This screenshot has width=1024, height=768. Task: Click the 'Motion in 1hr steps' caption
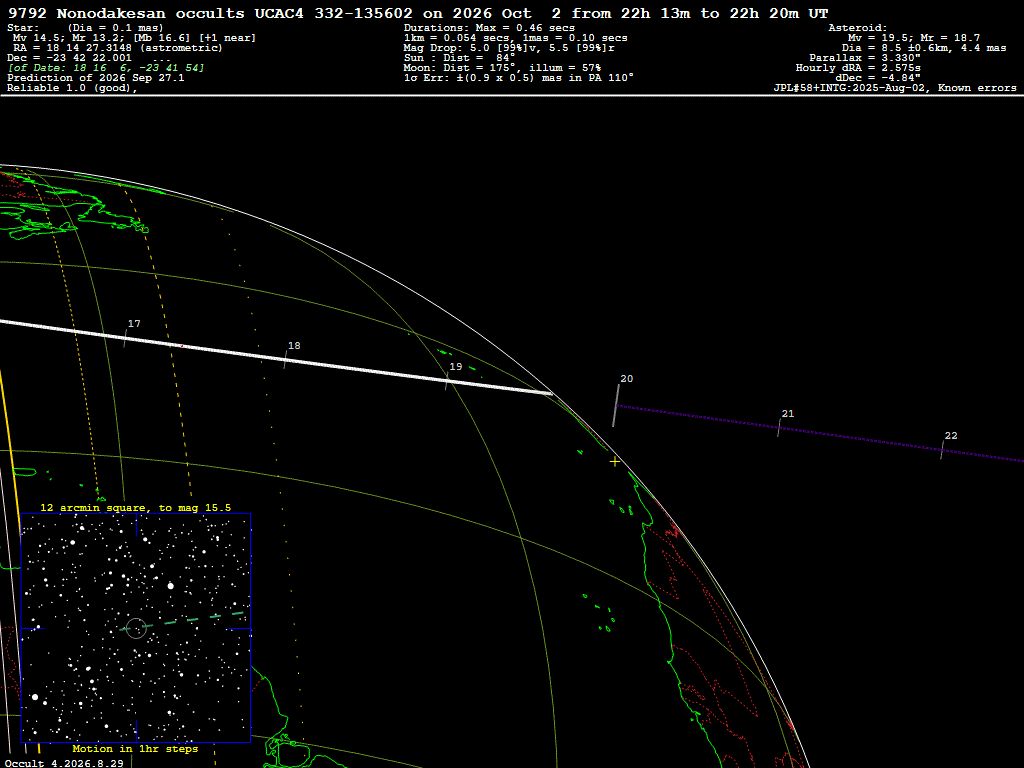coord(135,748)
